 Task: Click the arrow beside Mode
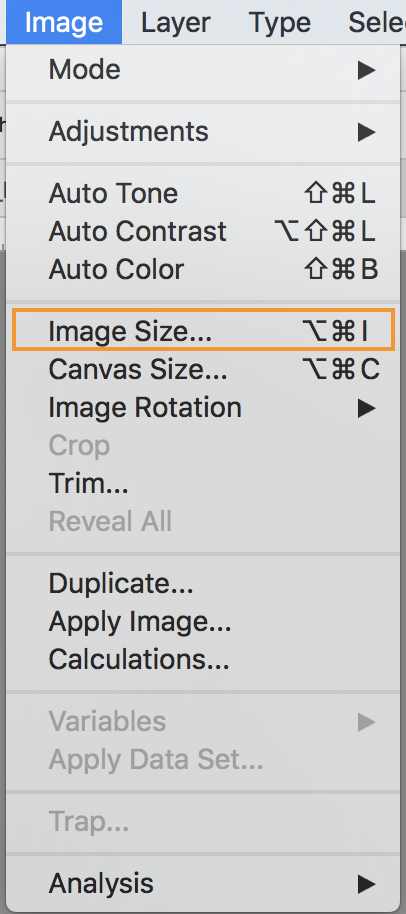point(366,71)
